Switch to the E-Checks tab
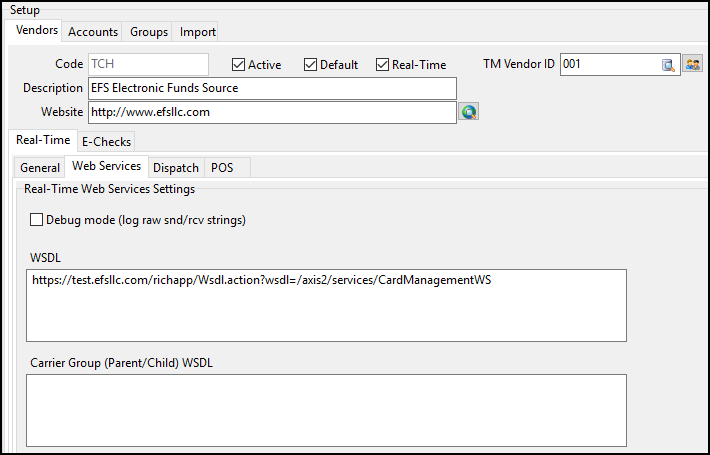The image size is (710, 455). coord(106,142)
